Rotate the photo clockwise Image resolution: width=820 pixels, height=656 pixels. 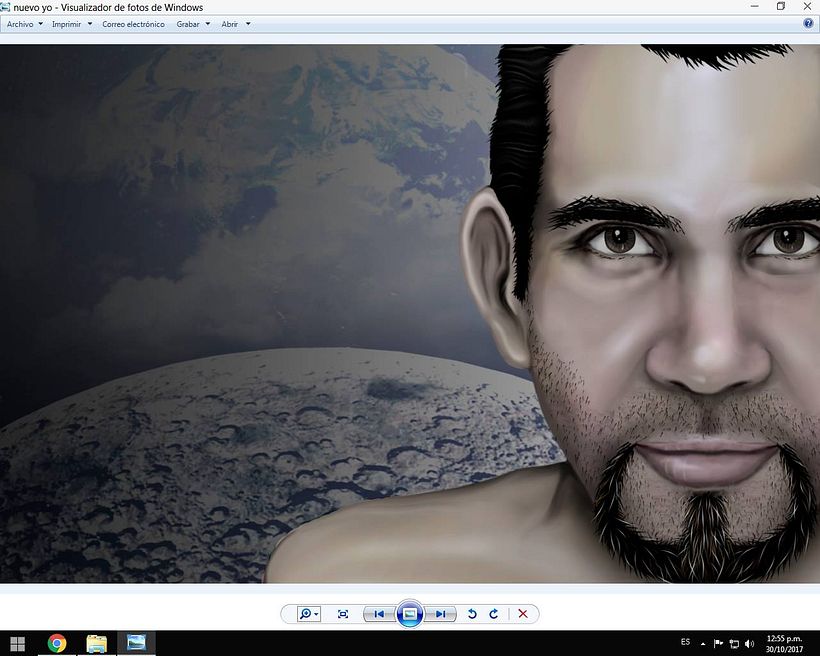coord(494,614)
